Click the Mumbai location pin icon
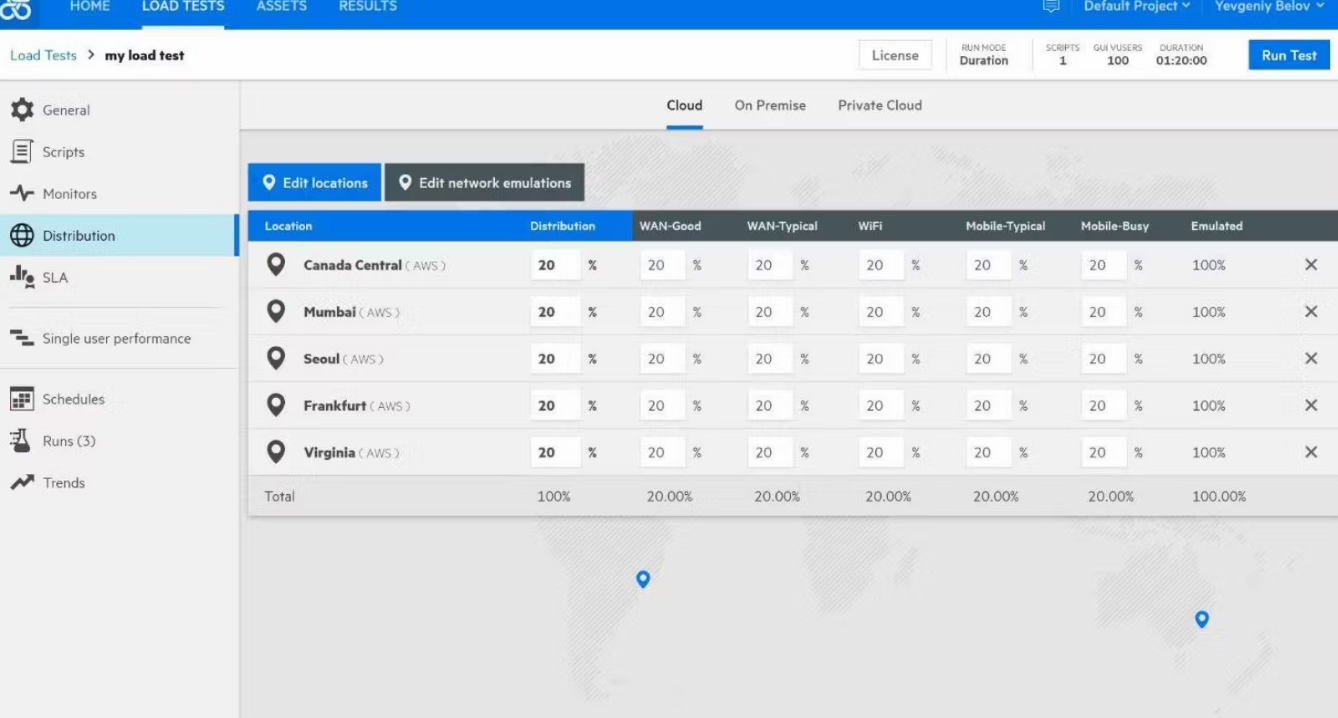Screen dimensions: 1338x718 tap(276, 312)
